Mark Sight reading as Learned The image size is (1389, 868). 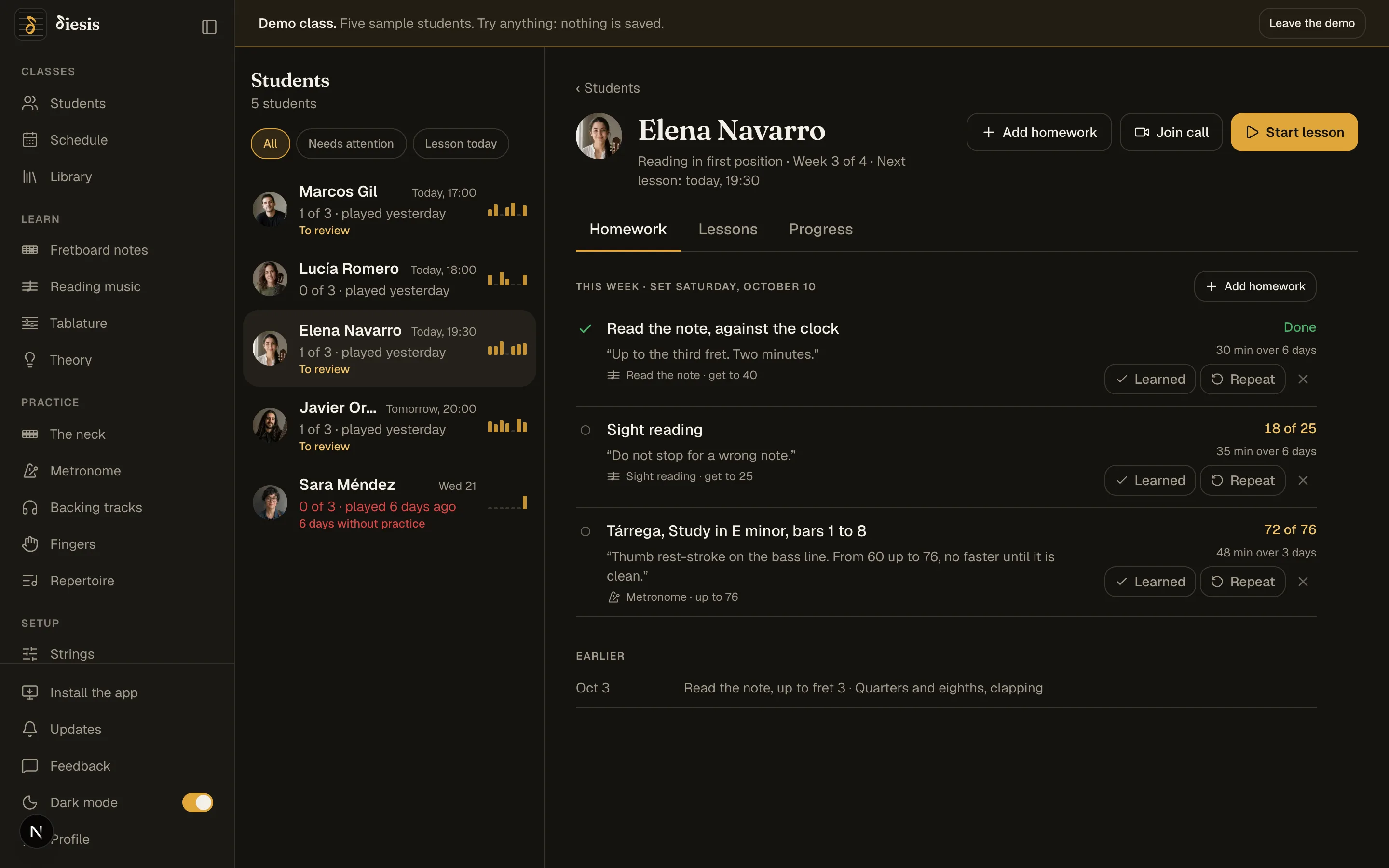[x=1150, y=480]
